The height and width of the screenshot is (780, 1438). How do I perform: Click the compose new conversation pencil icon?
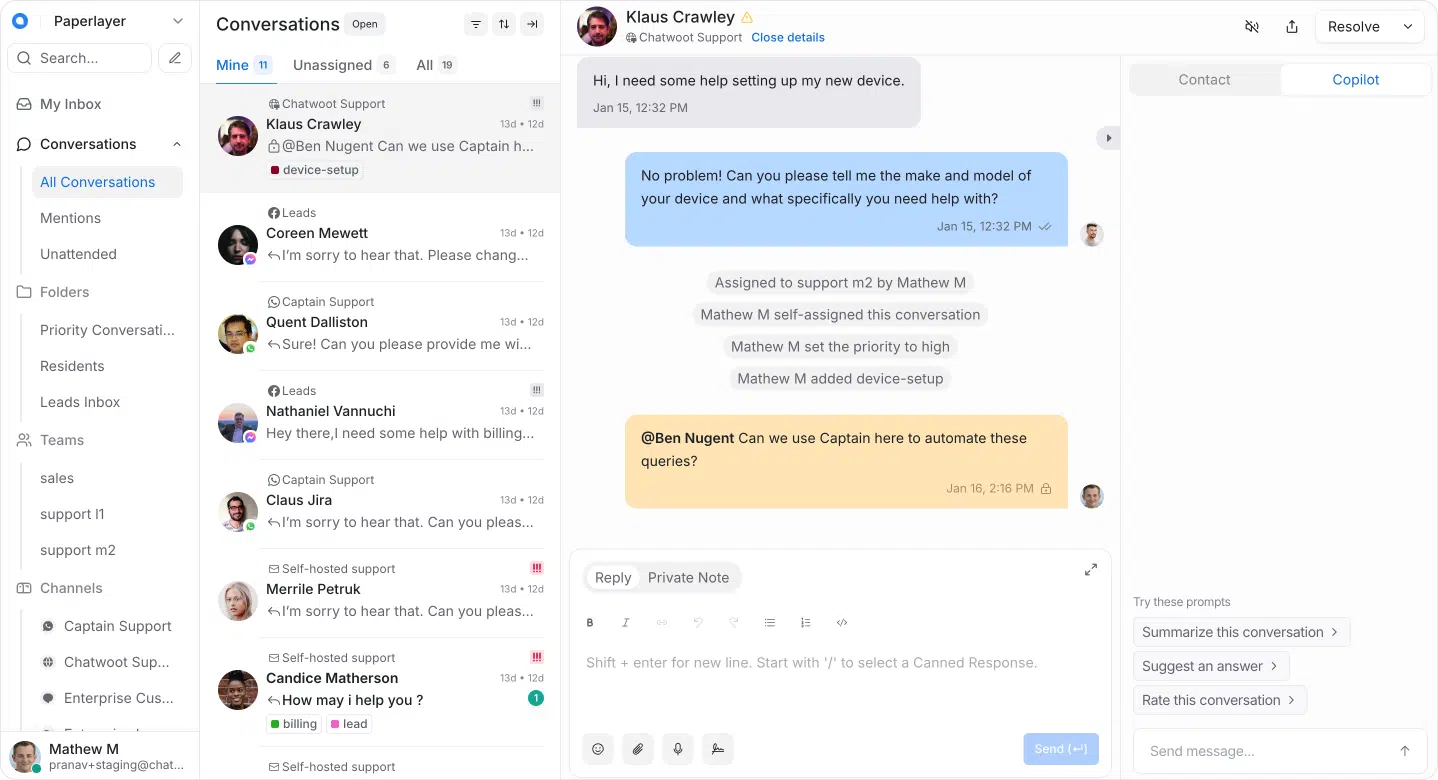(x=175, y=58)
